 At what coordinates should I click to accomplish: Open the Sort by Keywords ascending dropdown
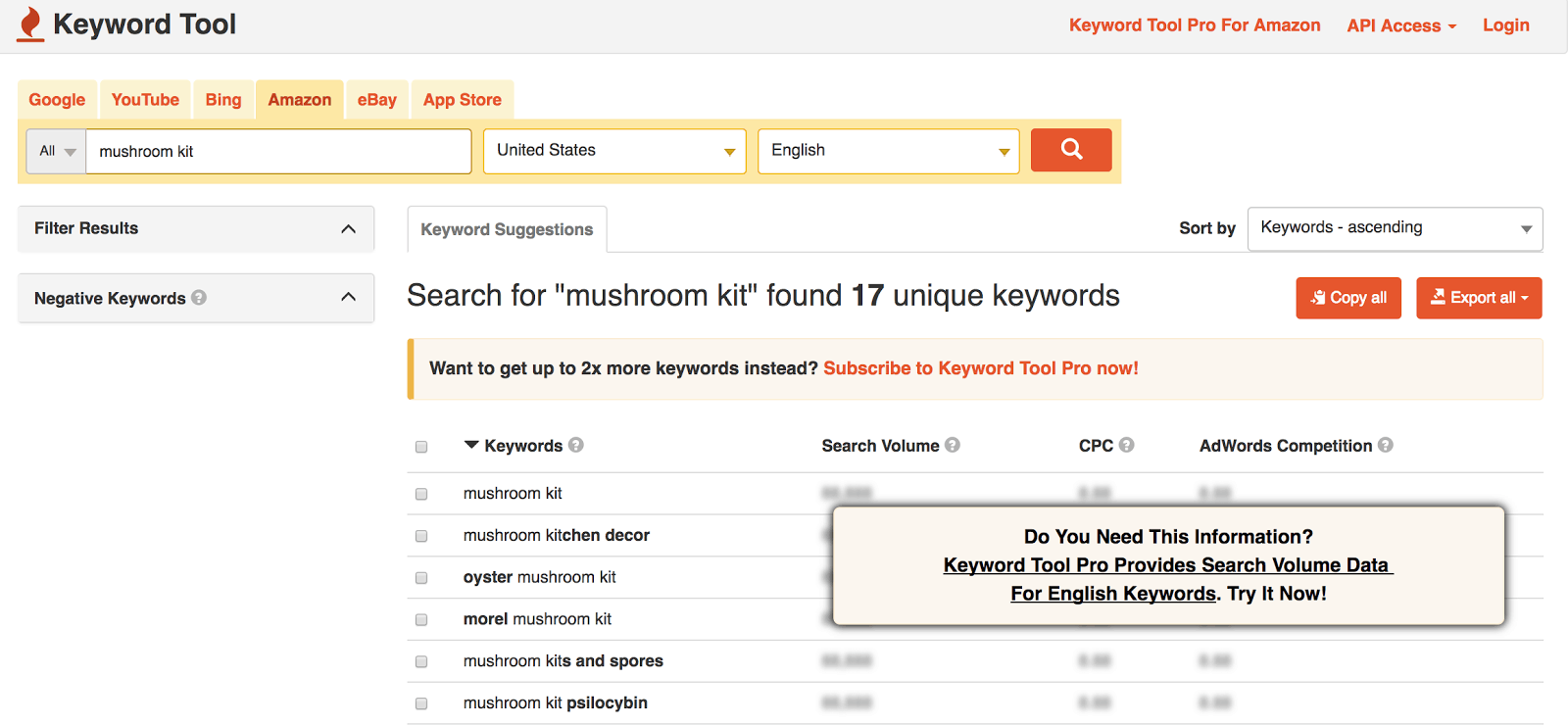(1395, 228)
